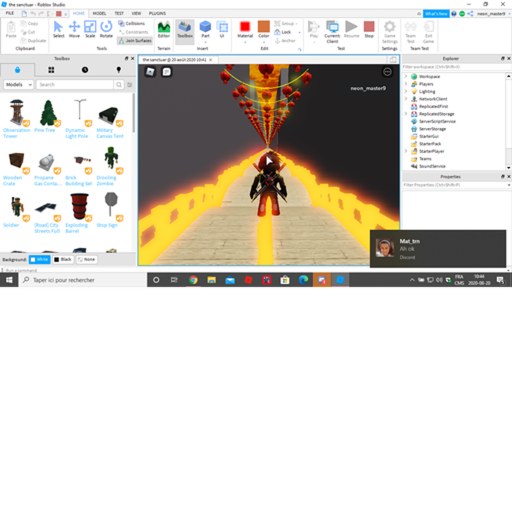
Task: Set toolbox background to Black
Action: pos(63,259)
